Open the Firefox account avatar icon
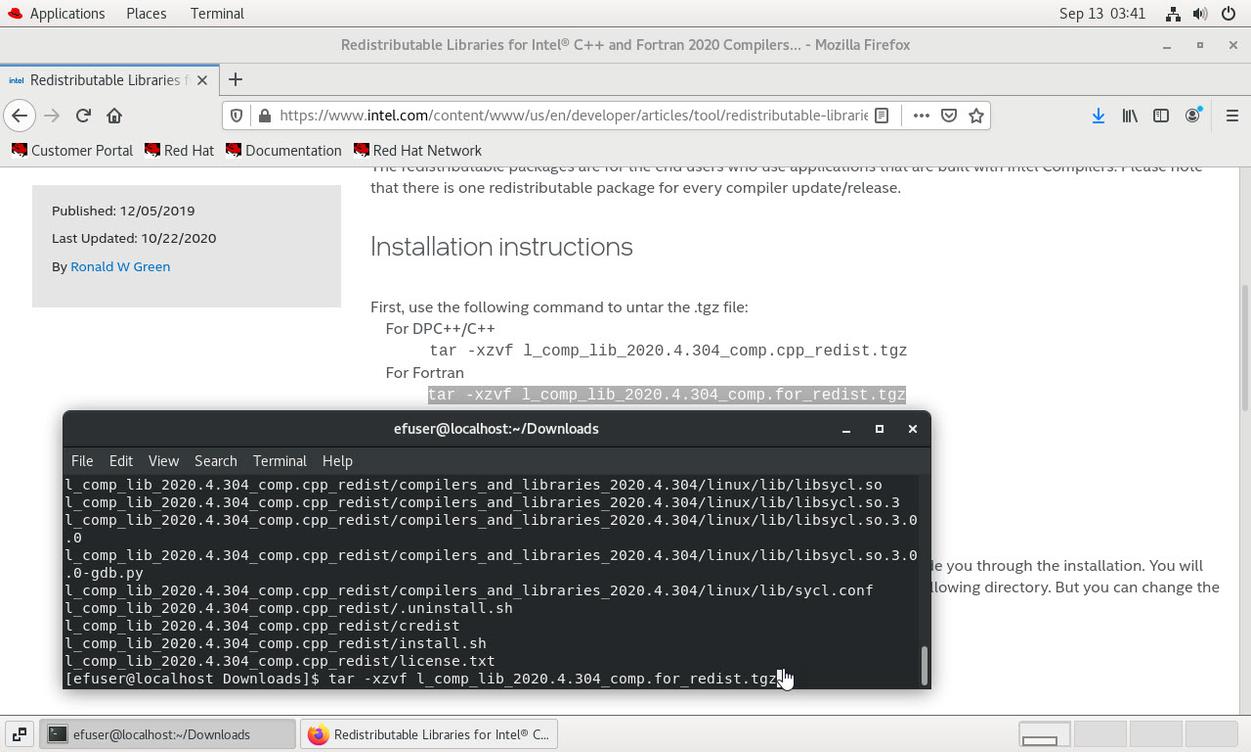 point(1192,115)
